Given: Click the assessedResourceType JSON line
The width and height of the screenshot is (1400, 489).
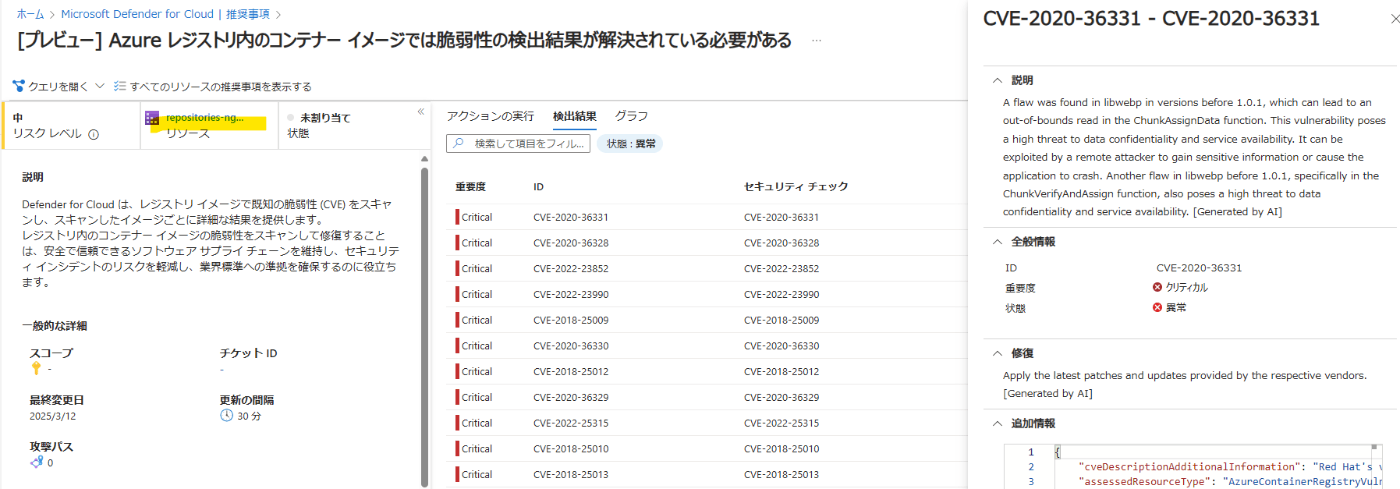Looking at the screenshot, I should click(1232, 481).
